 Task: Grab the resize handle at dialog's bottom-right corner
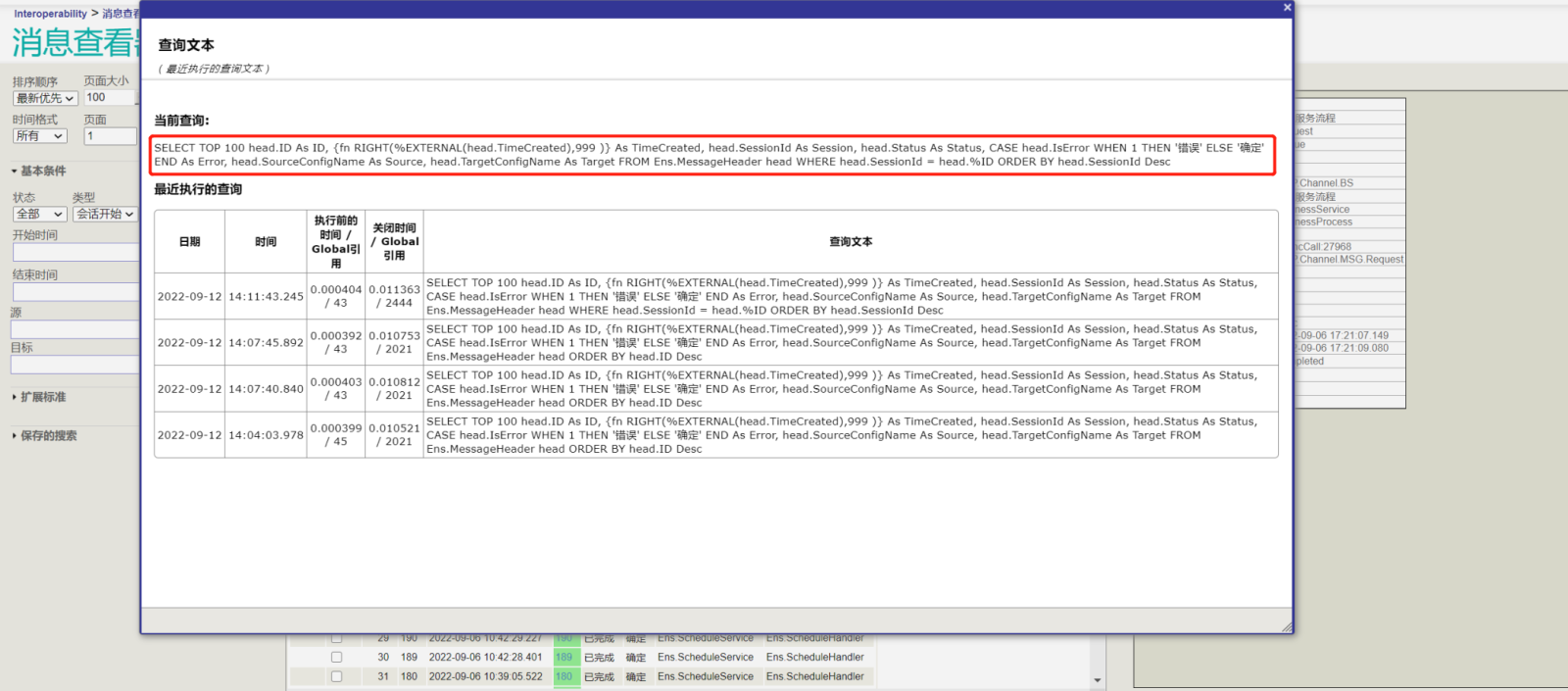click(1286, 626)
